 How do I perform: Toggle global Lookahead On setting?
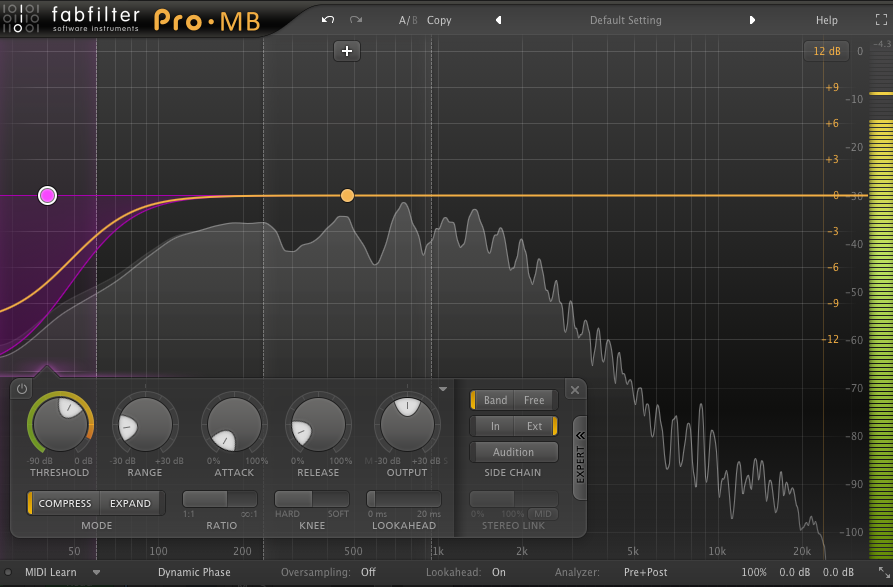(x=498, y=572)
